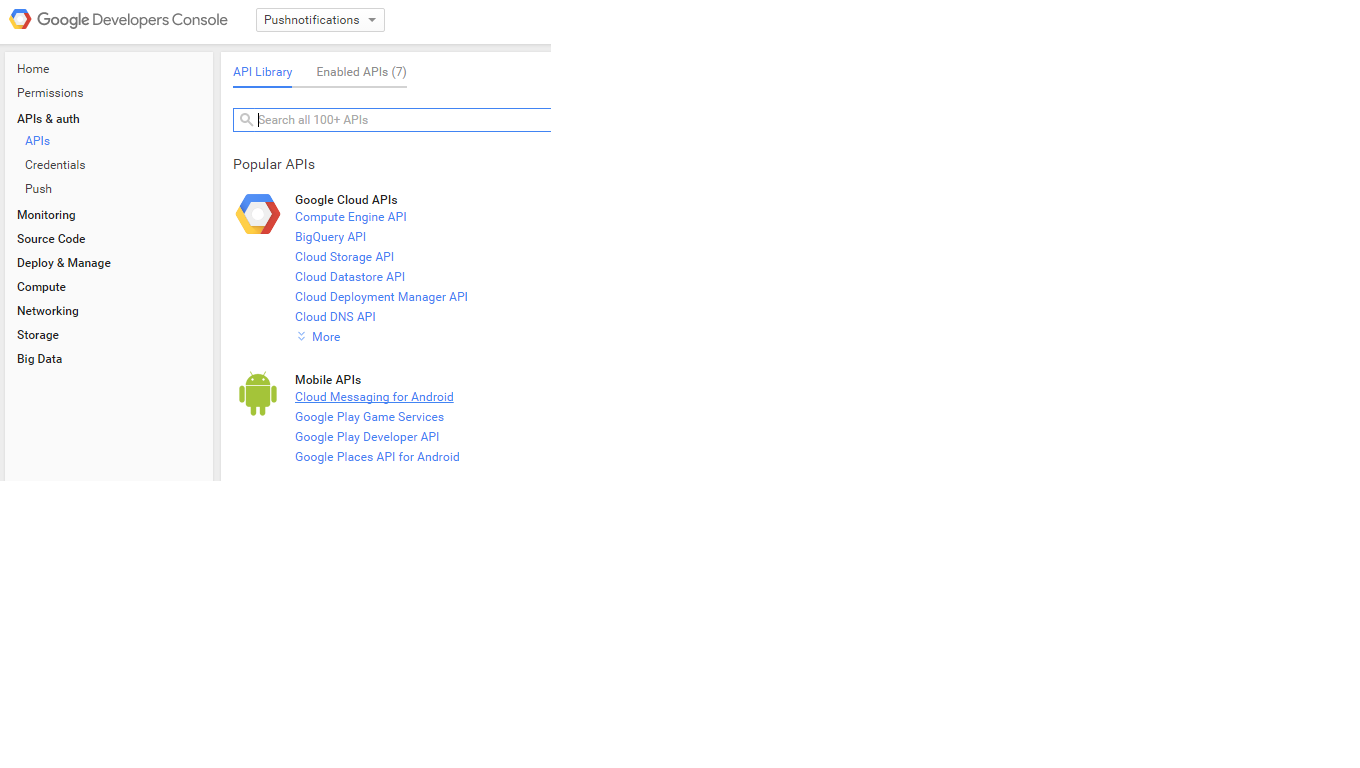1360x768 pixels.
Task: Open Source Code section
Action: tap(51, 239)
